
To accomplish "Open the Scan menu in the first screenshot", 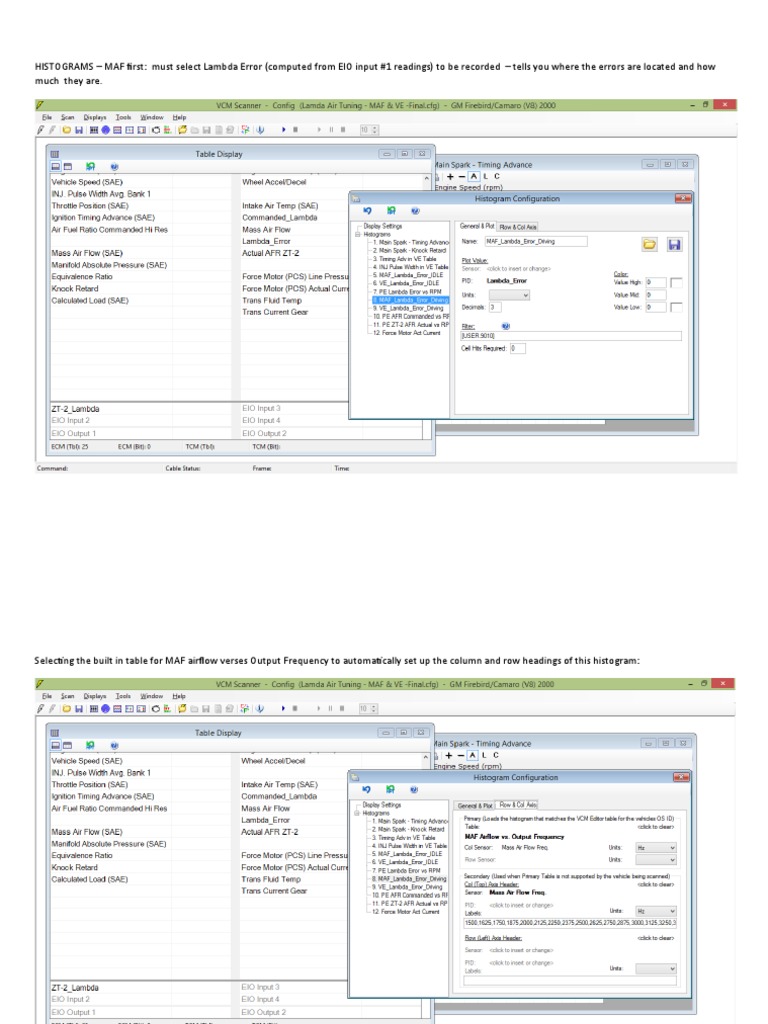I will pyautogui.click(x=67, y=118).
